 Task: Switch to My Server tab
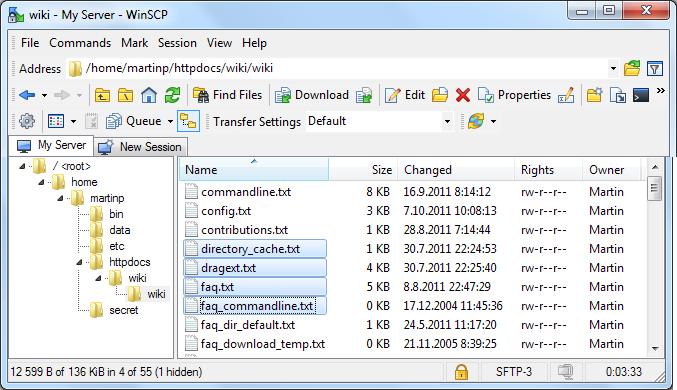point(51,146)
